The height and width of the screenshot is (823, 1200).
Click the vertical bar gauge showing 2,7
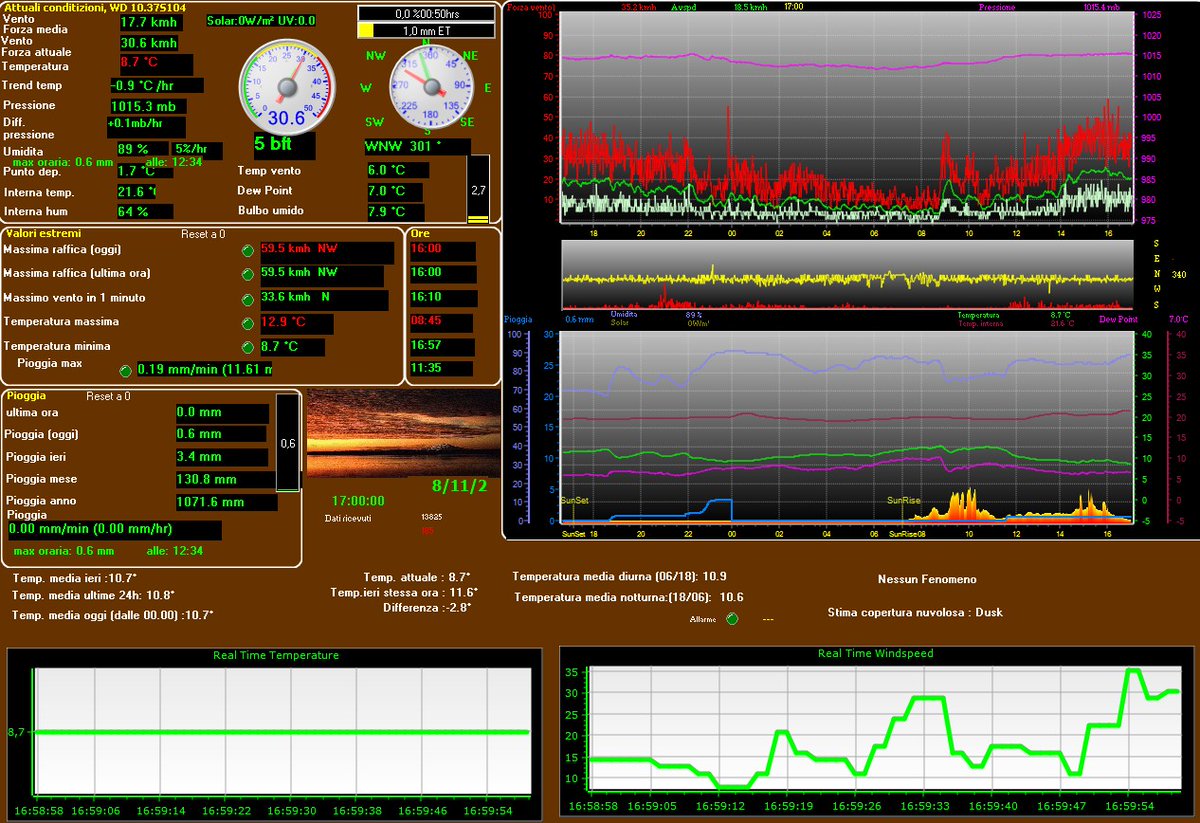478,189
